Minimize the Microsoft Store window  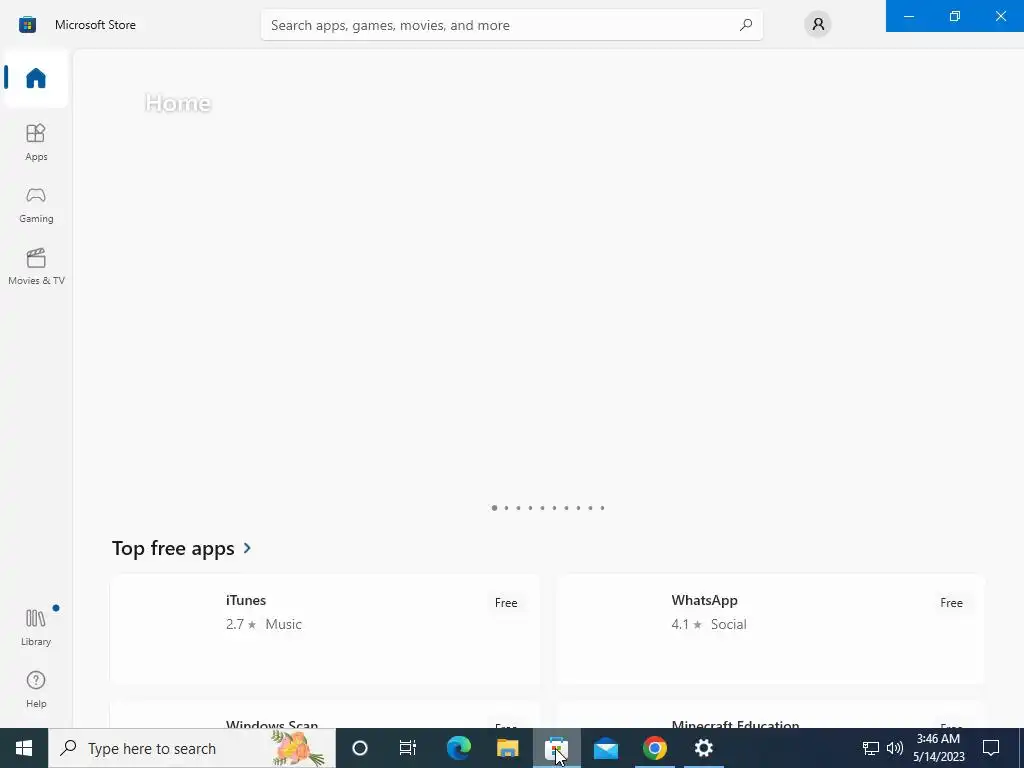click(908, 16)
